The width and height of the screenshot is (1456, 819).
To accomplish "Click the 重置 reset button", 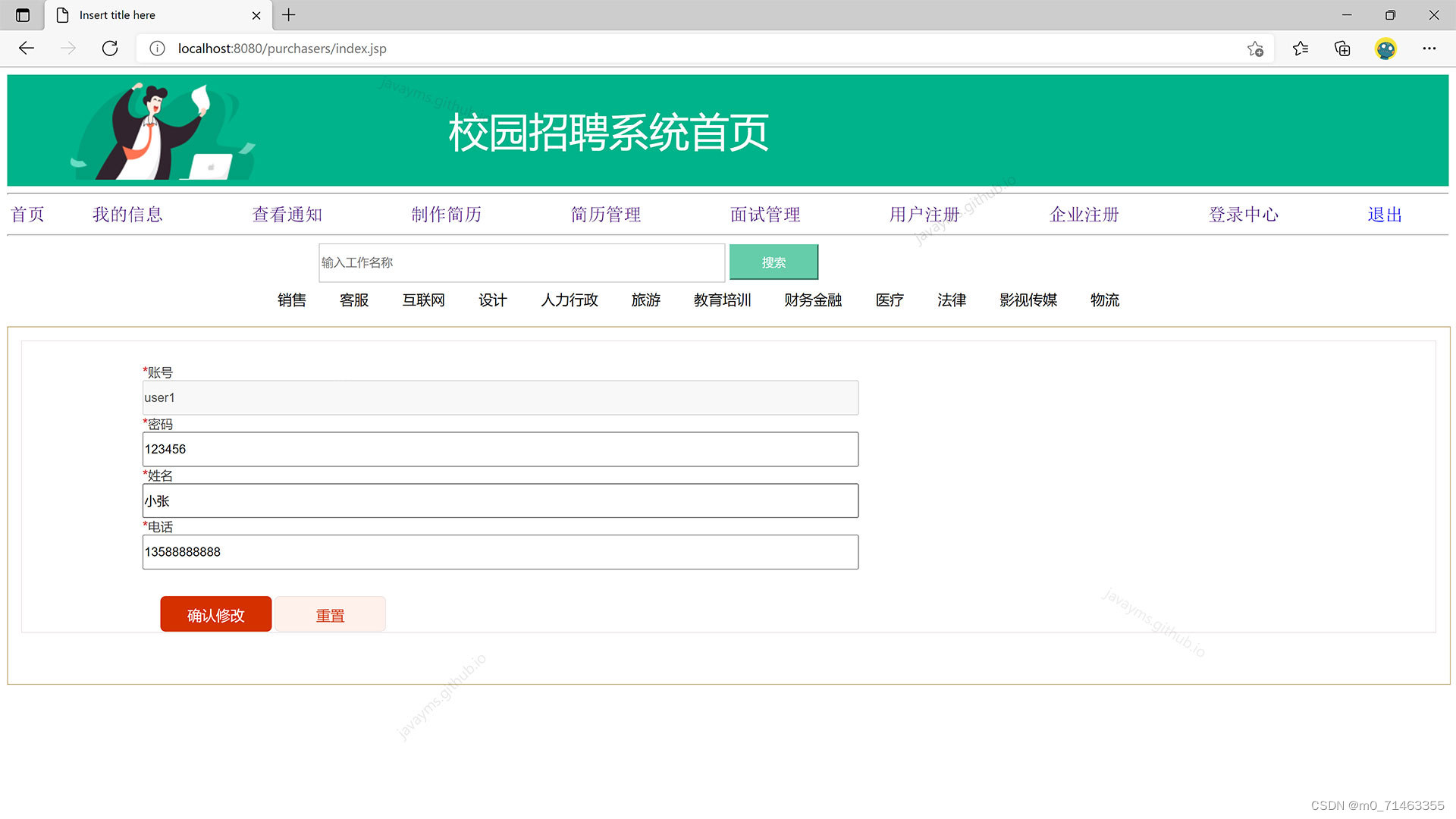I will pyautogui.click(x=330, y=614).
